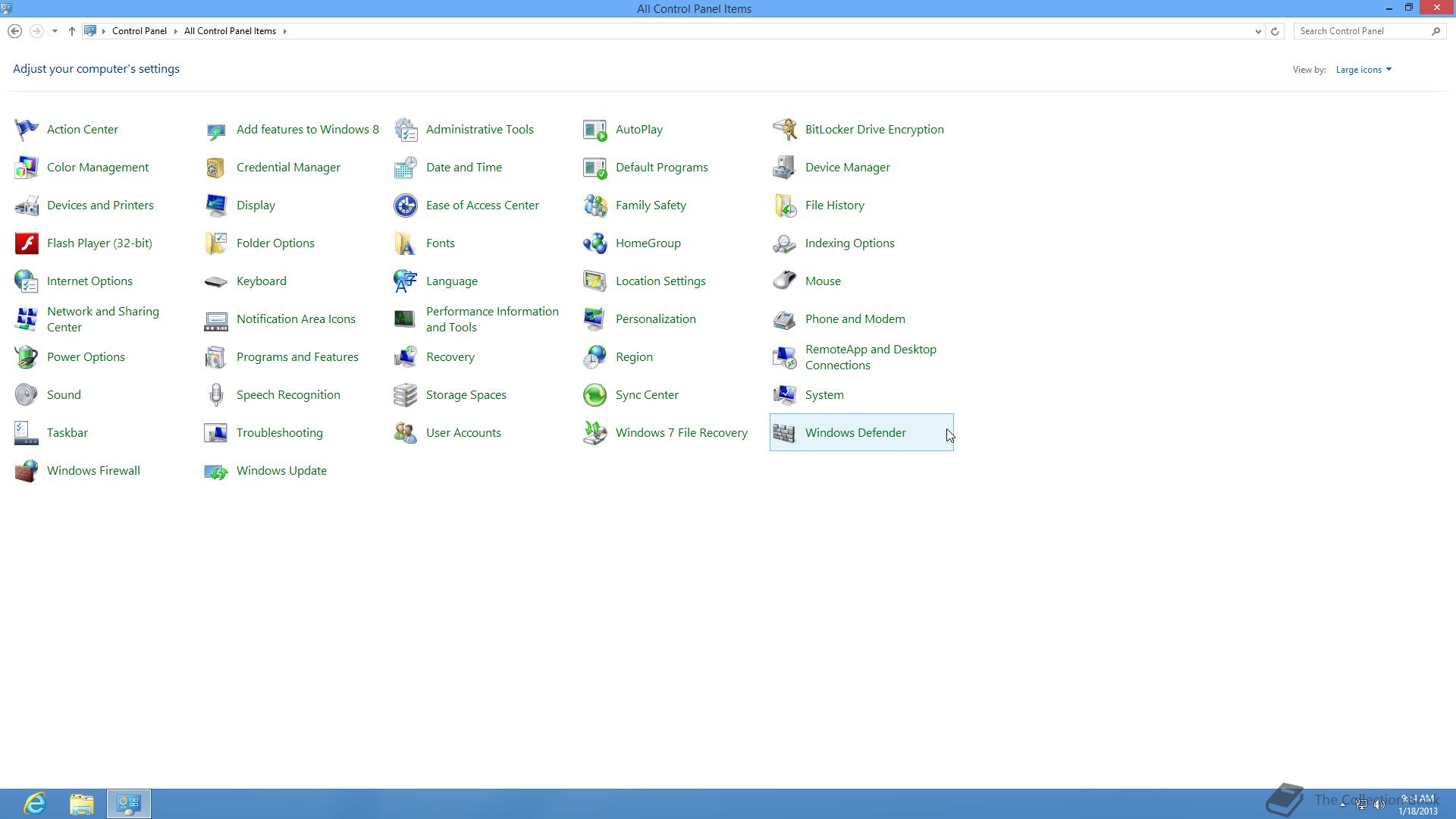
Task: Open RemoteApp and Desktop Connections link
Action: coord(871,357)
